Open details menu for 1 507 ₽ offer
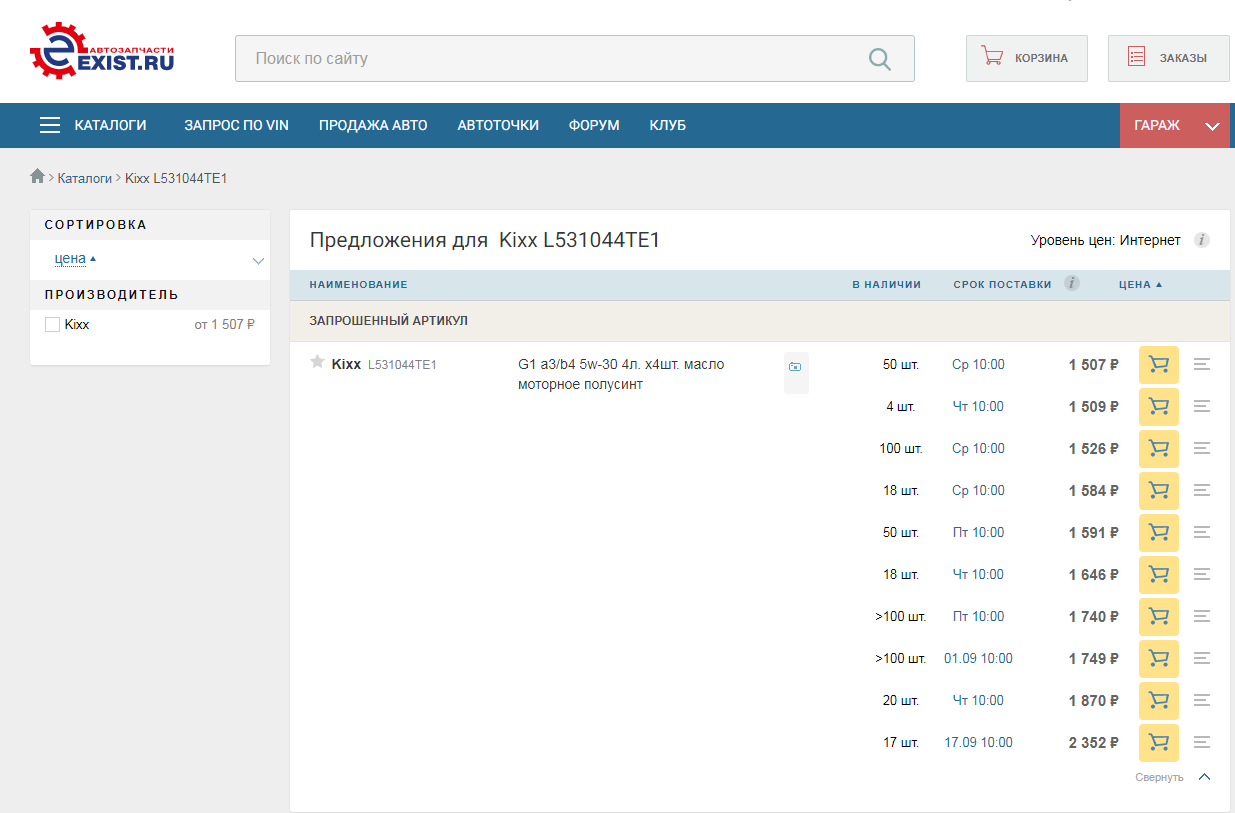This screenshot has height=813, width=1235. 1202,365
